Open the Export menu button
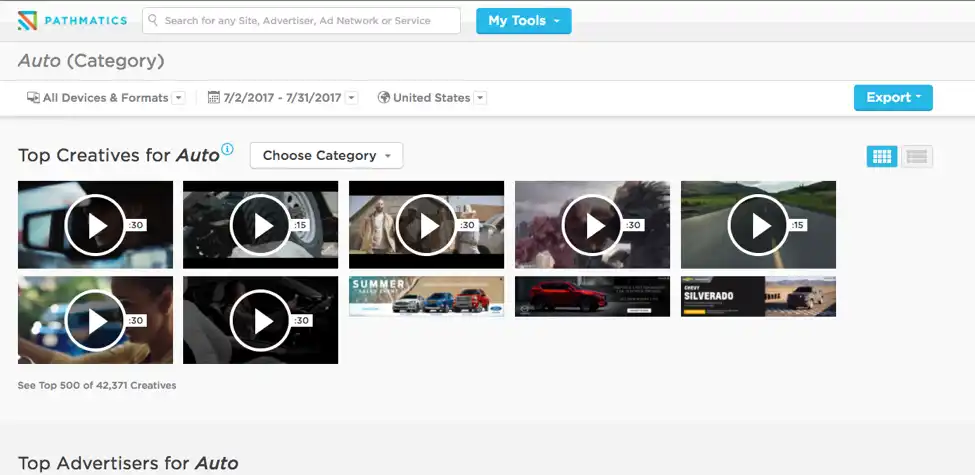 click(893, 98)
